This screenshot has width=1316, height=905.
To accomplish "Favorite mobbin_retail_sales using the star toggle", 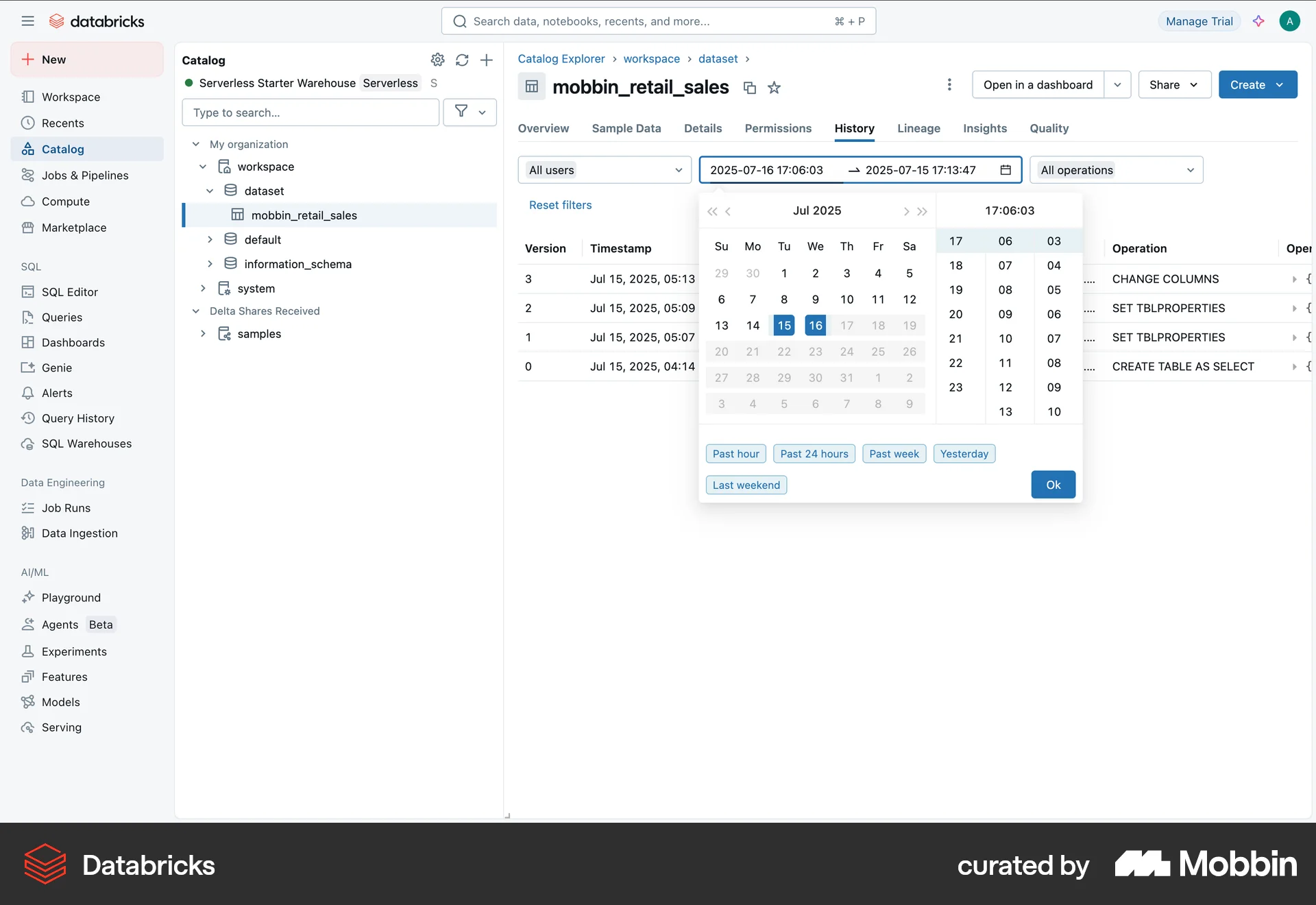I will pyautogui.click(x=774, y=88).
